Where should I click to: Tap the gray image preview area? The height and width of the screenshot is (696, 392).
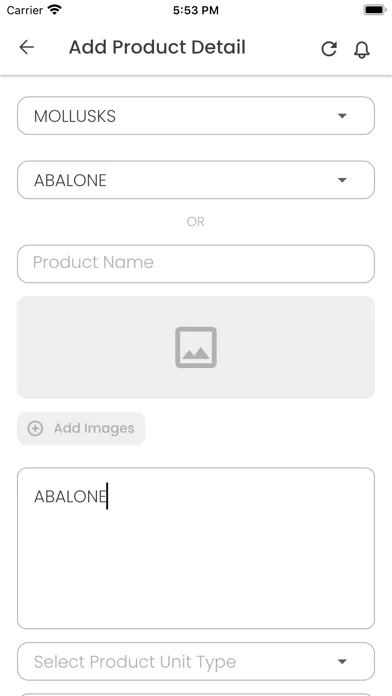click(196, 347)
